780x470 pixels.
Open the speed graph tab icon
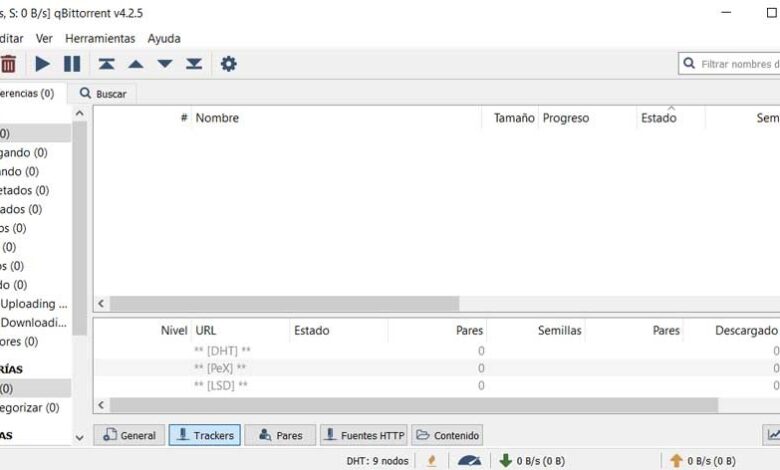tap(772, 435)
